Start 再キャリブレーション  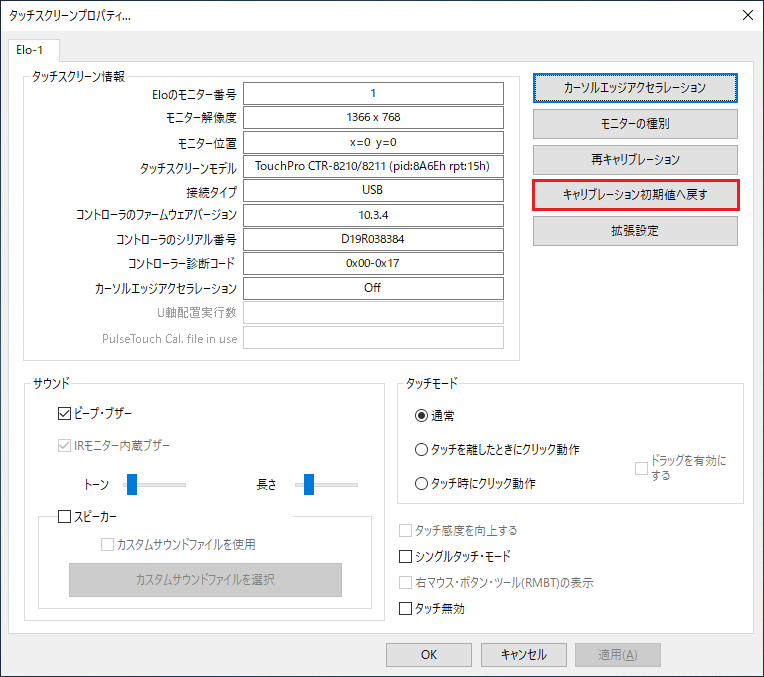coord(635,159)
